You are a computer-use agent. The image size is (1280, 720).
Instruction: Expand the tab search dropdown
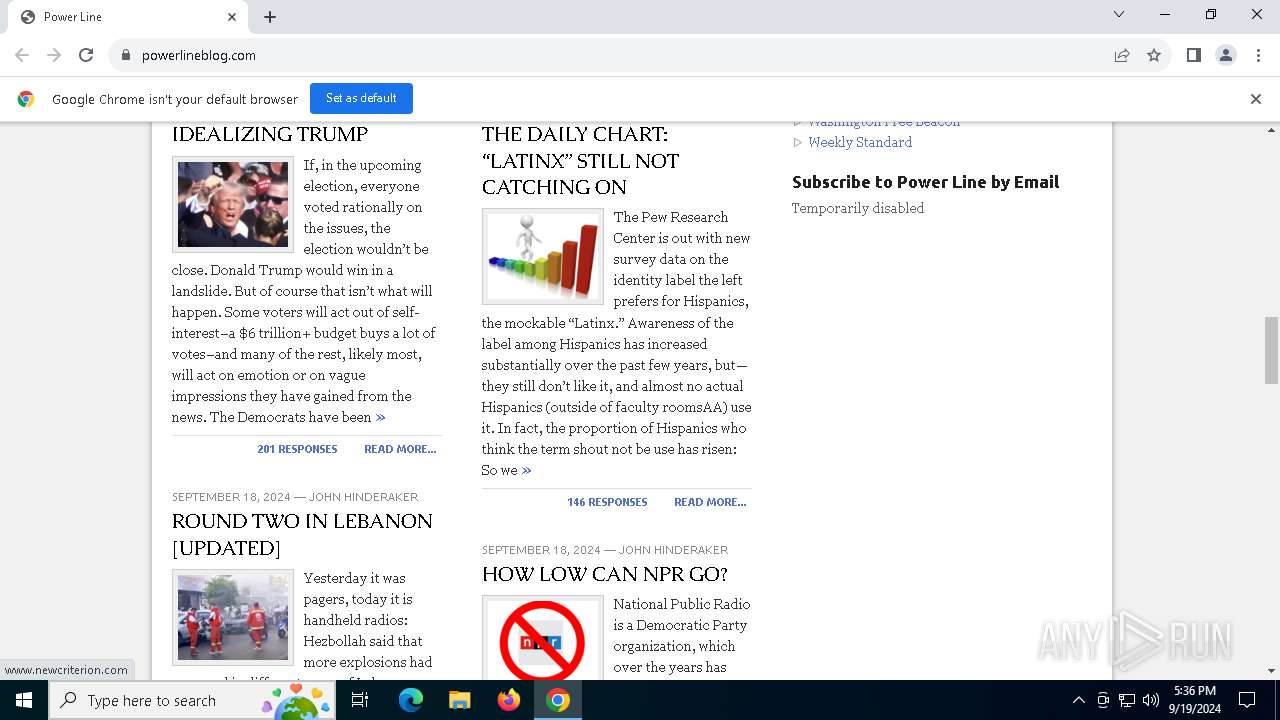coord(1119,14)
